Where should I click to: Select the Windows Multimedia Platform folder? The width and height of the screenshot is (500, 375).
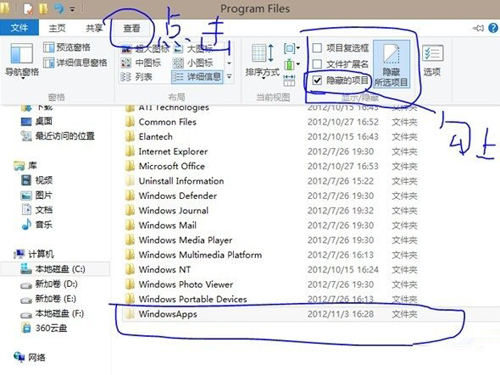pos(200,255)
